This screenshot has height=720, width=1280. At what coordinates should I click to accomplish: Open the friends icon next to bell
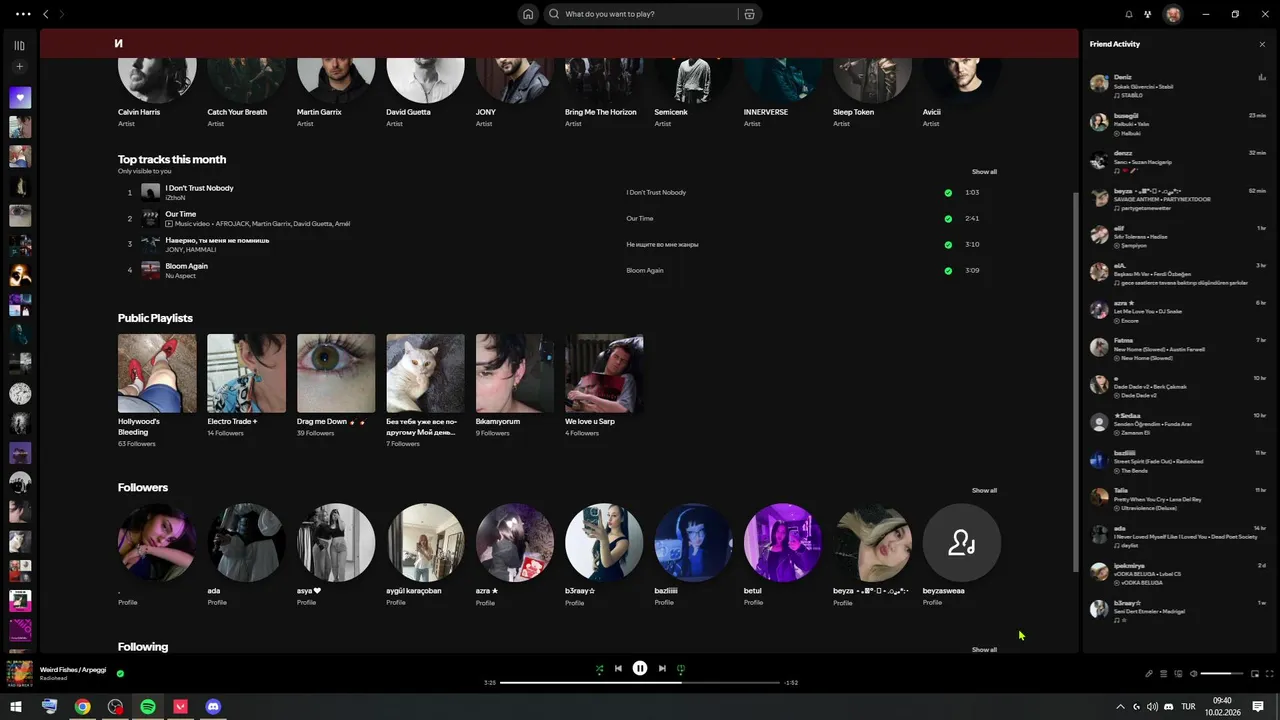pos(1148,14)
